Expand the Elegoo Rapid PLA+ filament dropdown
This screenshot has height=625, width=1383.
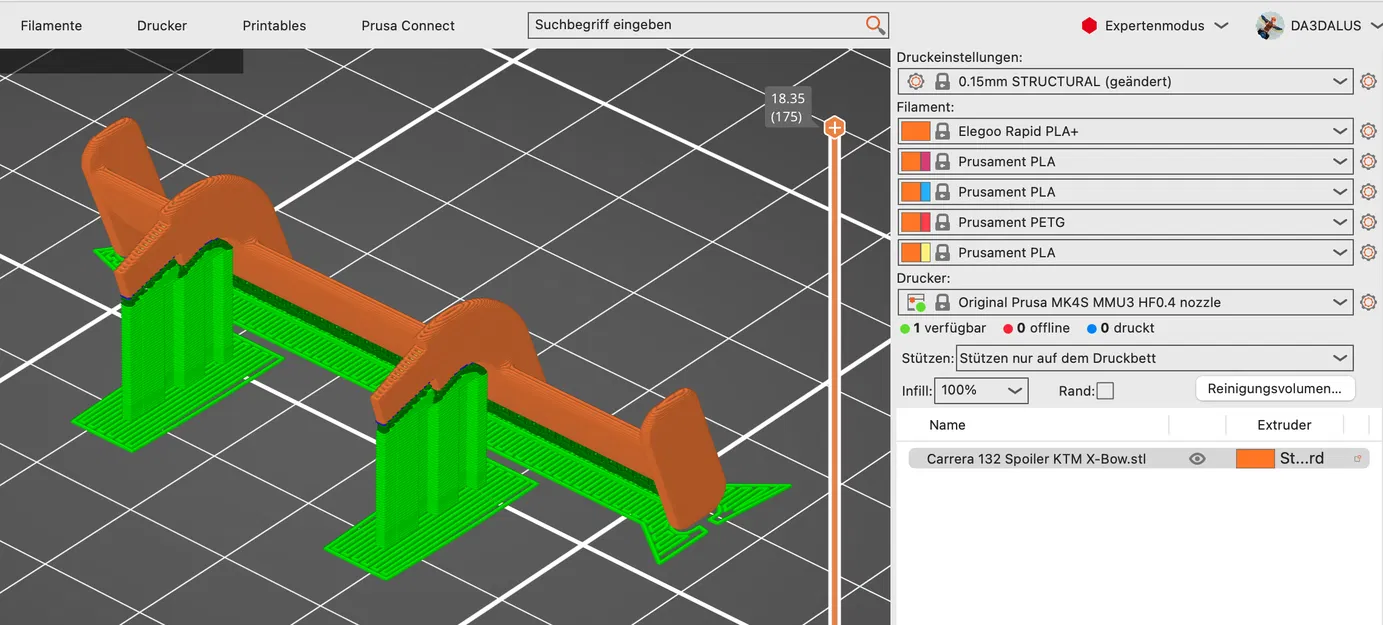[x=1340, y=131]
